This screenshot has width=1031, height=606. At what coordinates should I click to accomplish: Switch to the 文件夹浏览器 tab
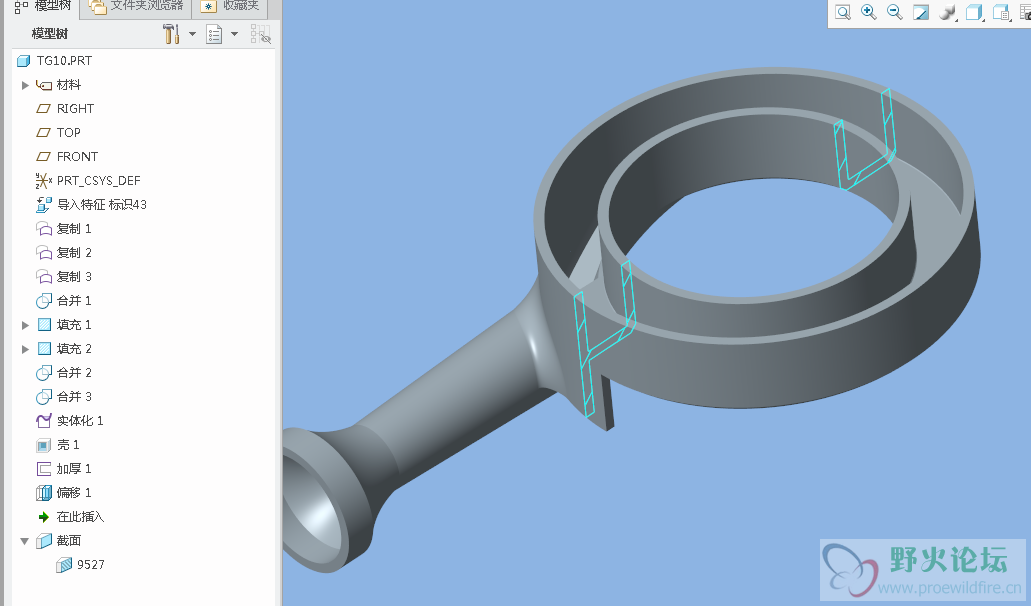pos(137,7)
